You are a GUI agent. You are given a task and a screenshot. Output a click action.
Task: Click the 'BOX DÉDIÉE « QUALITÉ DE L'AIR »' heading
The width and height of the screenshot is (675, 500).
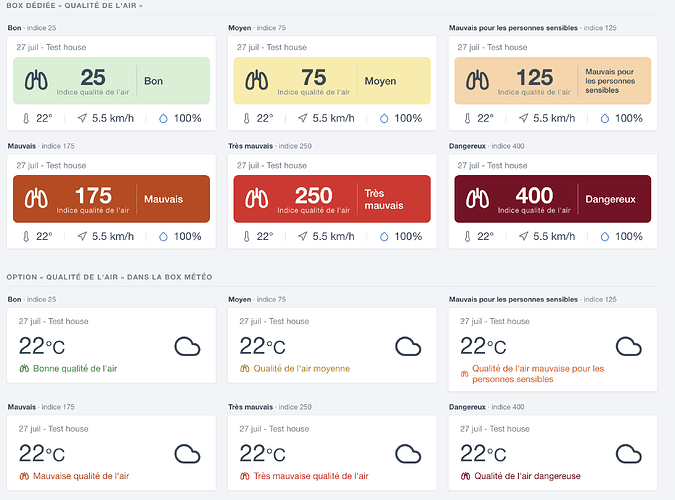pyautogui.click(x=74, y=6)
